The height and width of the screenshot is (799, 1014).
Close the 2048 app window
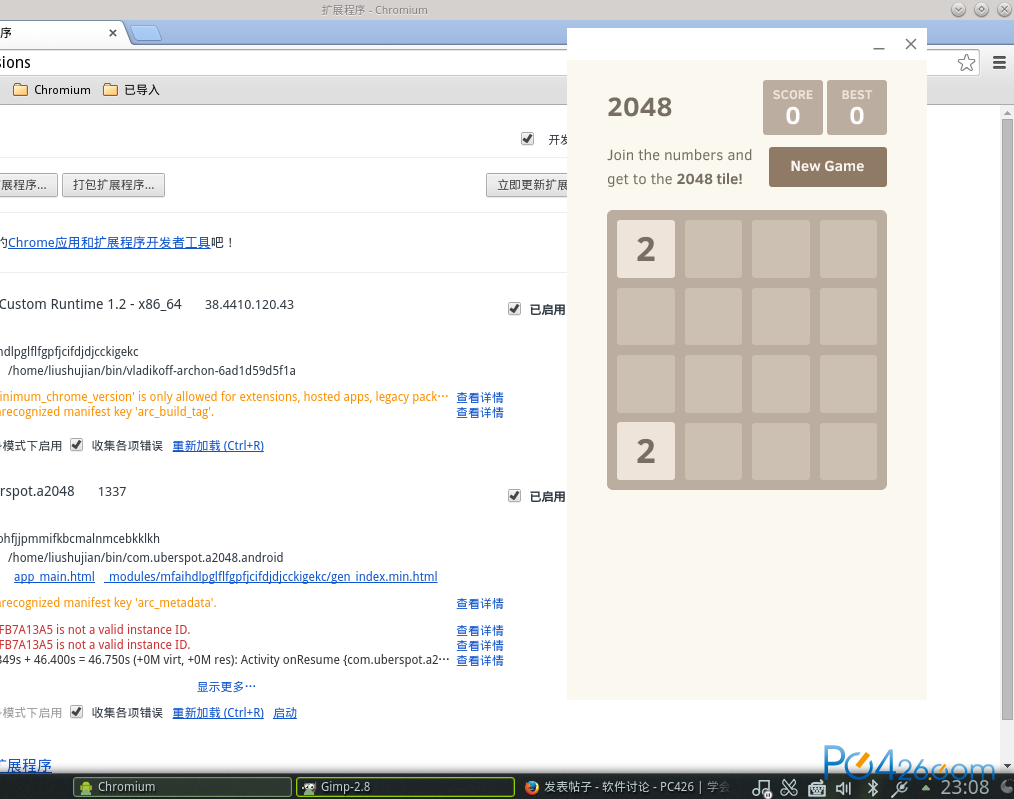911,44
